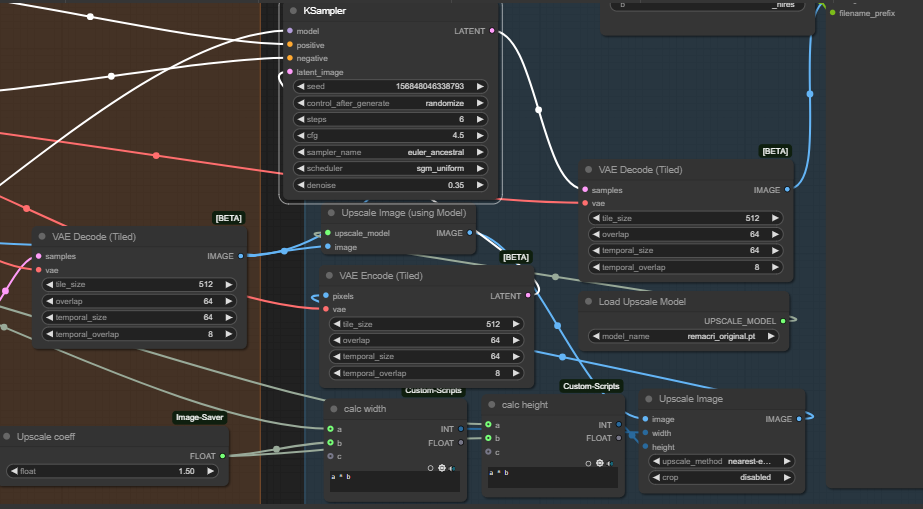923x509 pixels.
Task: Increase steps with the right arrow
Action: [x=480, y=119]
